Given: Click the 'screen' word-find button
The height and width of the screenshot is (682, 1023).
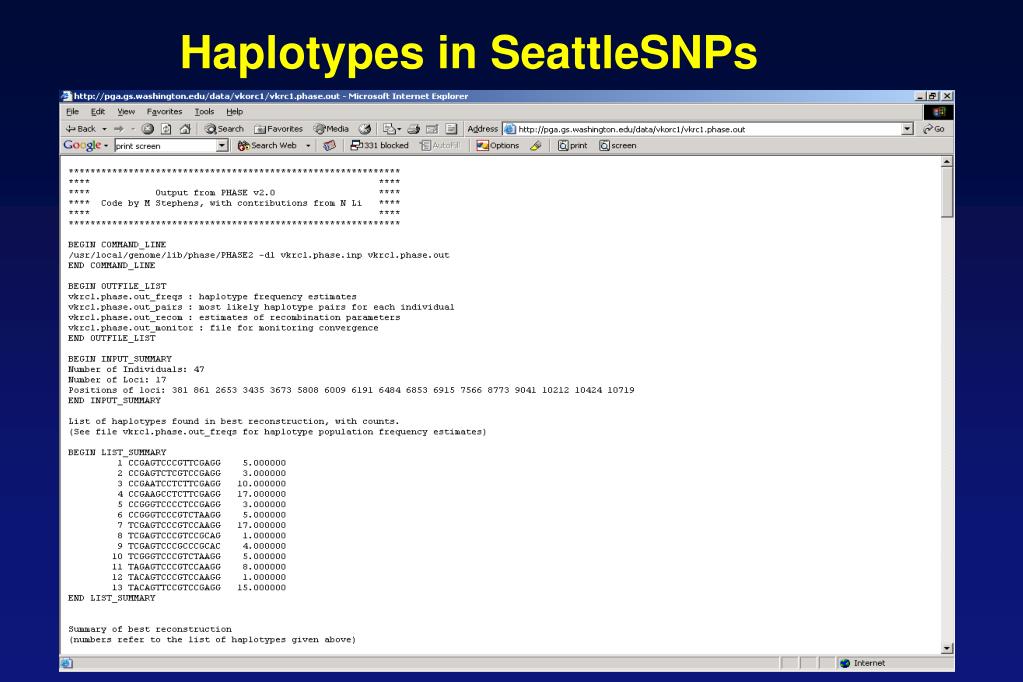Looking at the screenshot, I should pyautogui.click(x=618, y=146).
